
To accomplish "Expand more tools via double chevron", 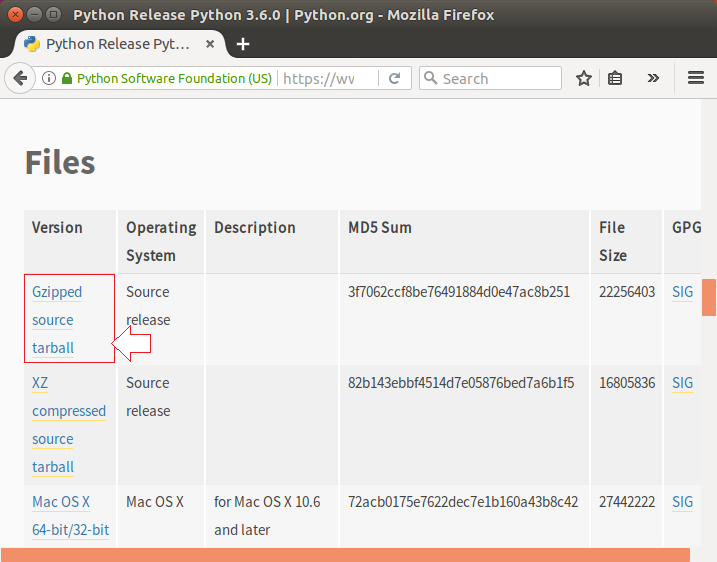I will [x=653, y=78].
